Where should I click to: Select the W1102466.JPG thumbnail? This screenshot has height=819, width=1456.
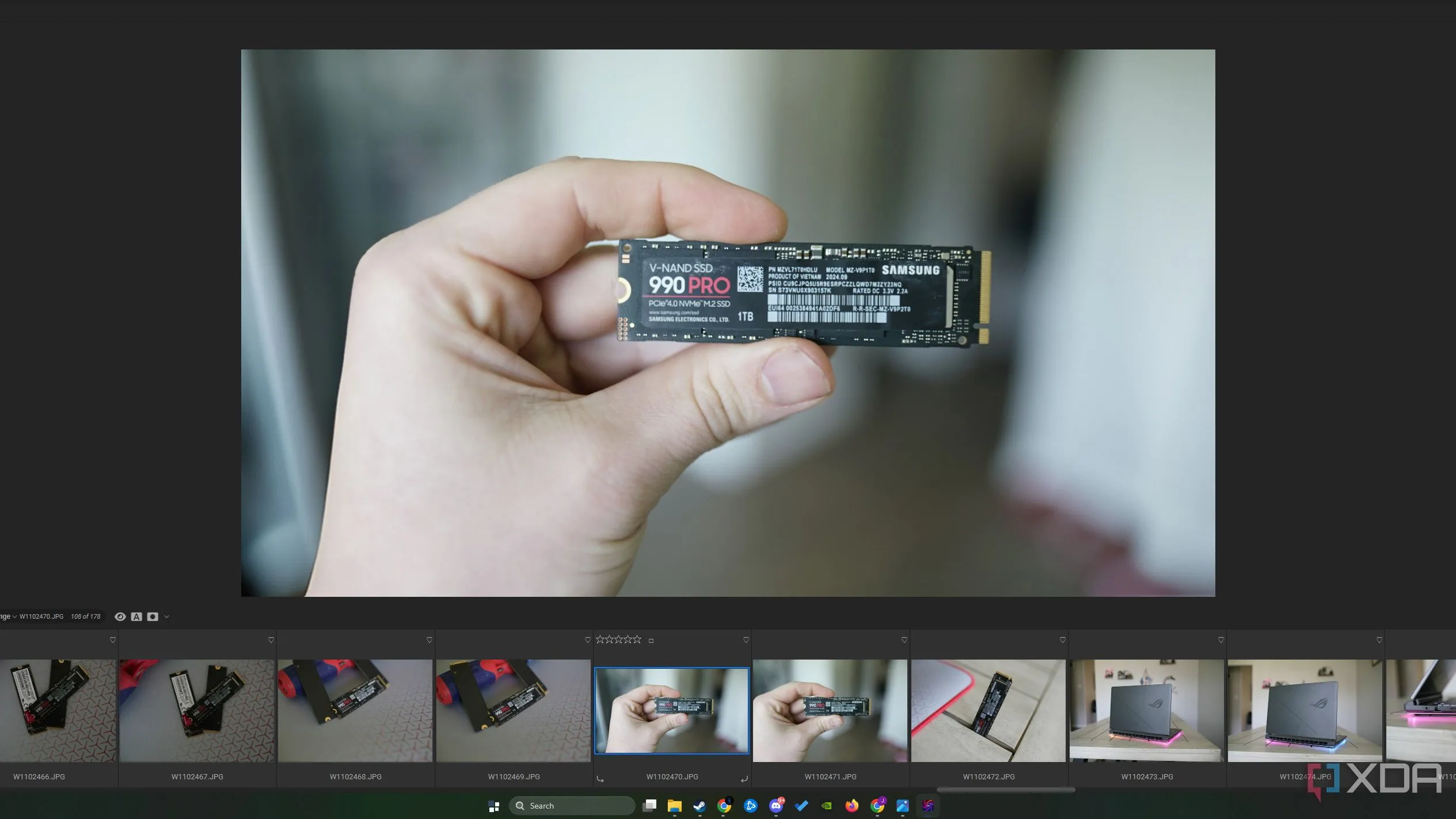tap(58, 711)
